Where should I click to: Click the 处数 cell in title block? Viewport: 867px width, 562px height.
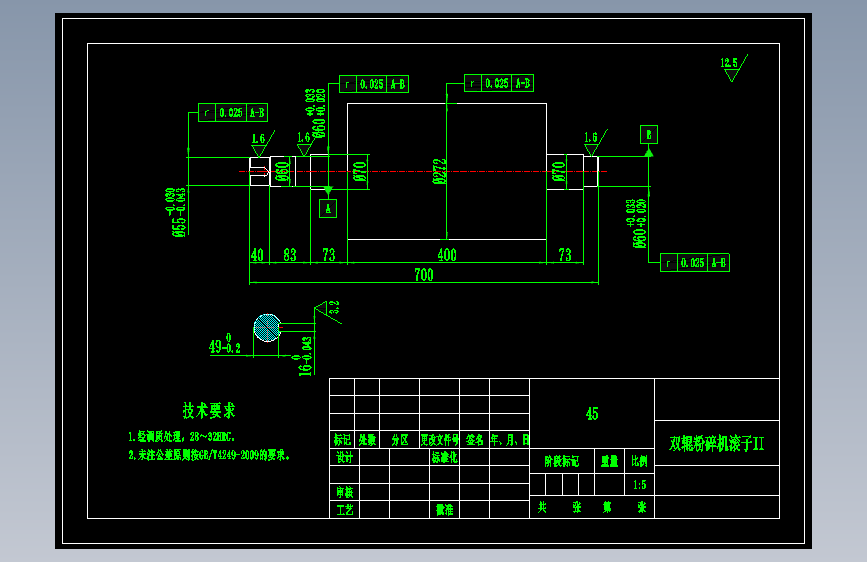tap(367, 440)
